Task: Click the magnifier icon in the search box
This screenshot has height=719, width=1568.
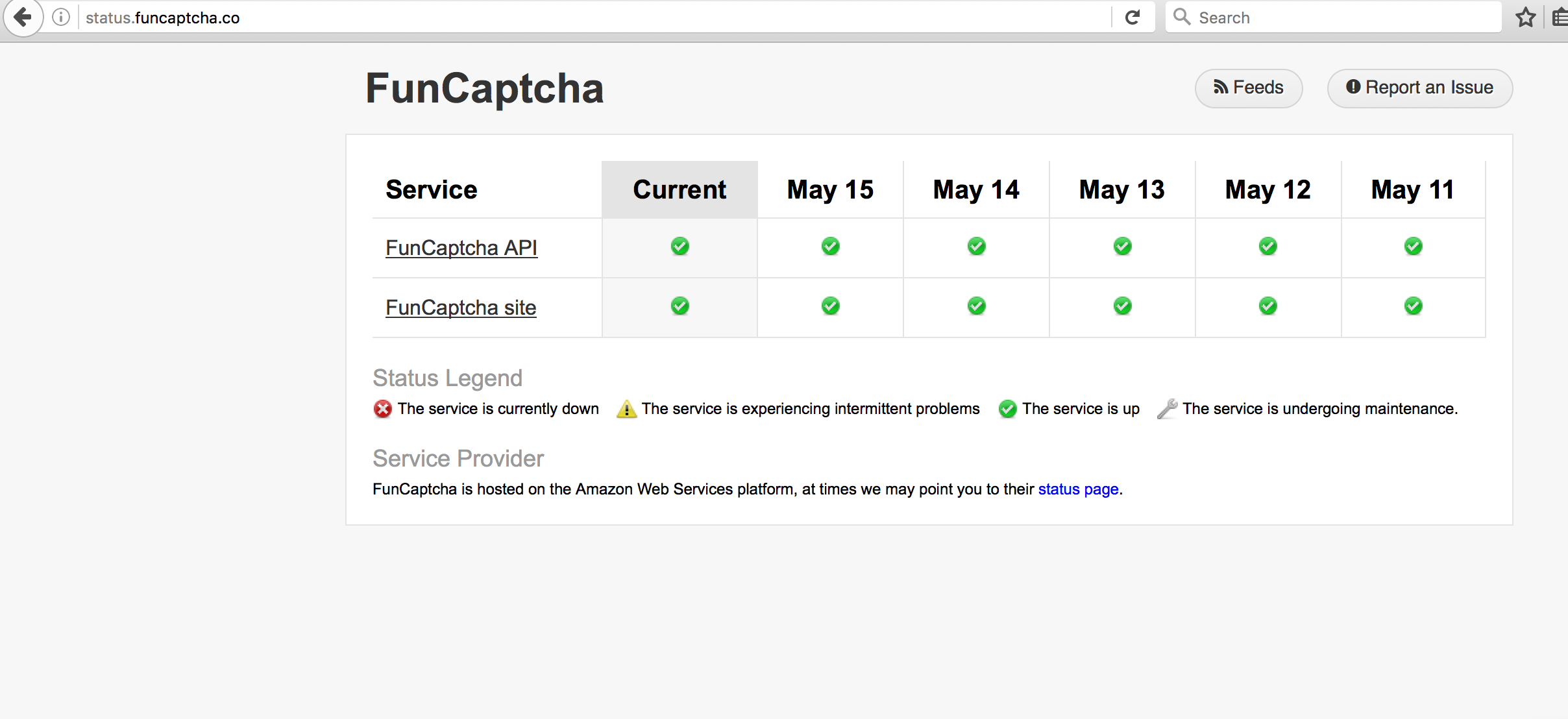Action: click(1182, 17)
